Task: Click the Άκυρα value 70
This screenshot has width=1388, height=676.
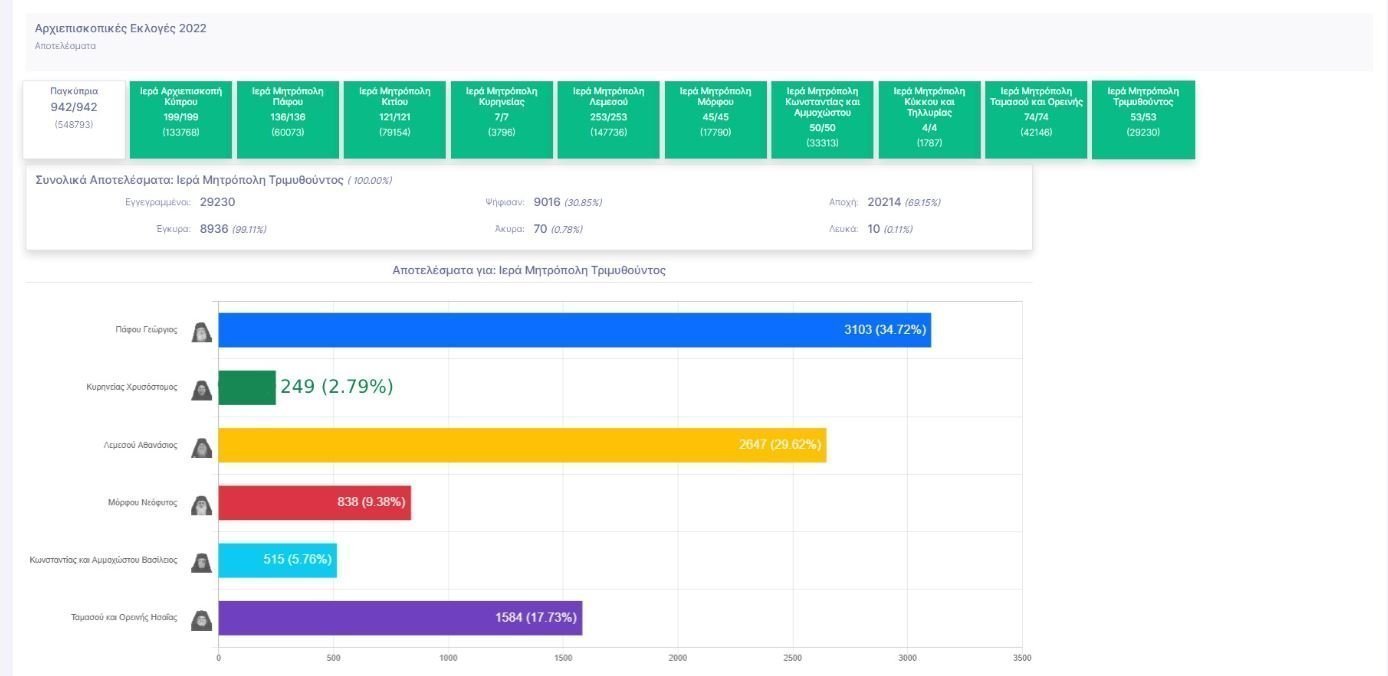Action: (541, 229)
